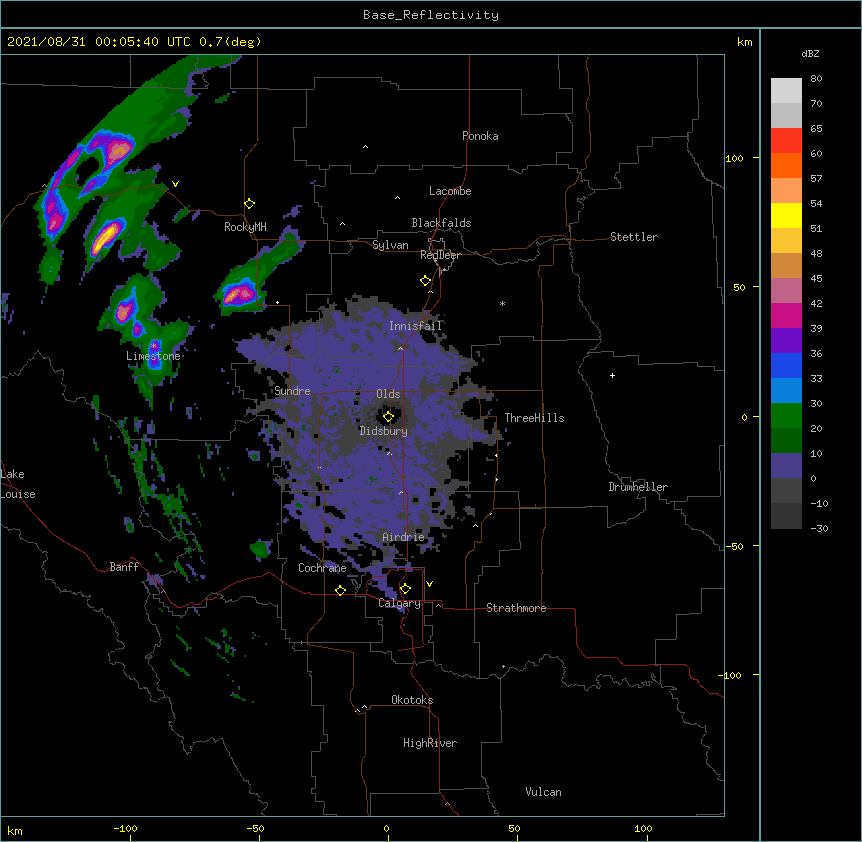862x842 pixels.
Task: Click the 80 value at legend top
Action: [x=816, y=79]
